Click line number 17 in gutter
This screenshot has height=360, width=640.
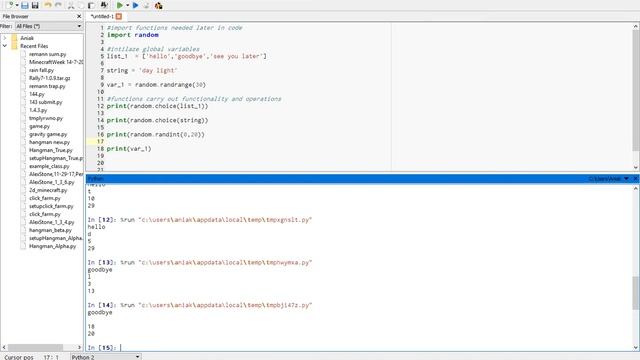100,142
